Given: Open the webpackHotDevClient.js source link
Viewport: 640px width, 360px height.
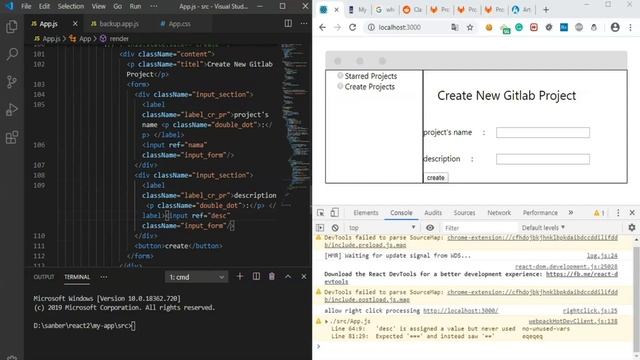Looking at the screenshot, I should [573, 321].
